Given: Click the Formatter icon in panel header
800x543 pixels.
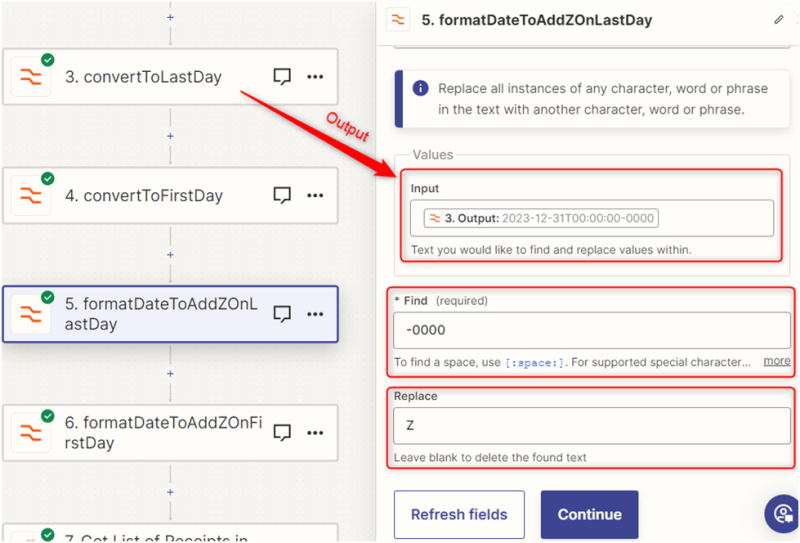Looking at the screenshot, I should click(x=398, y=19).
